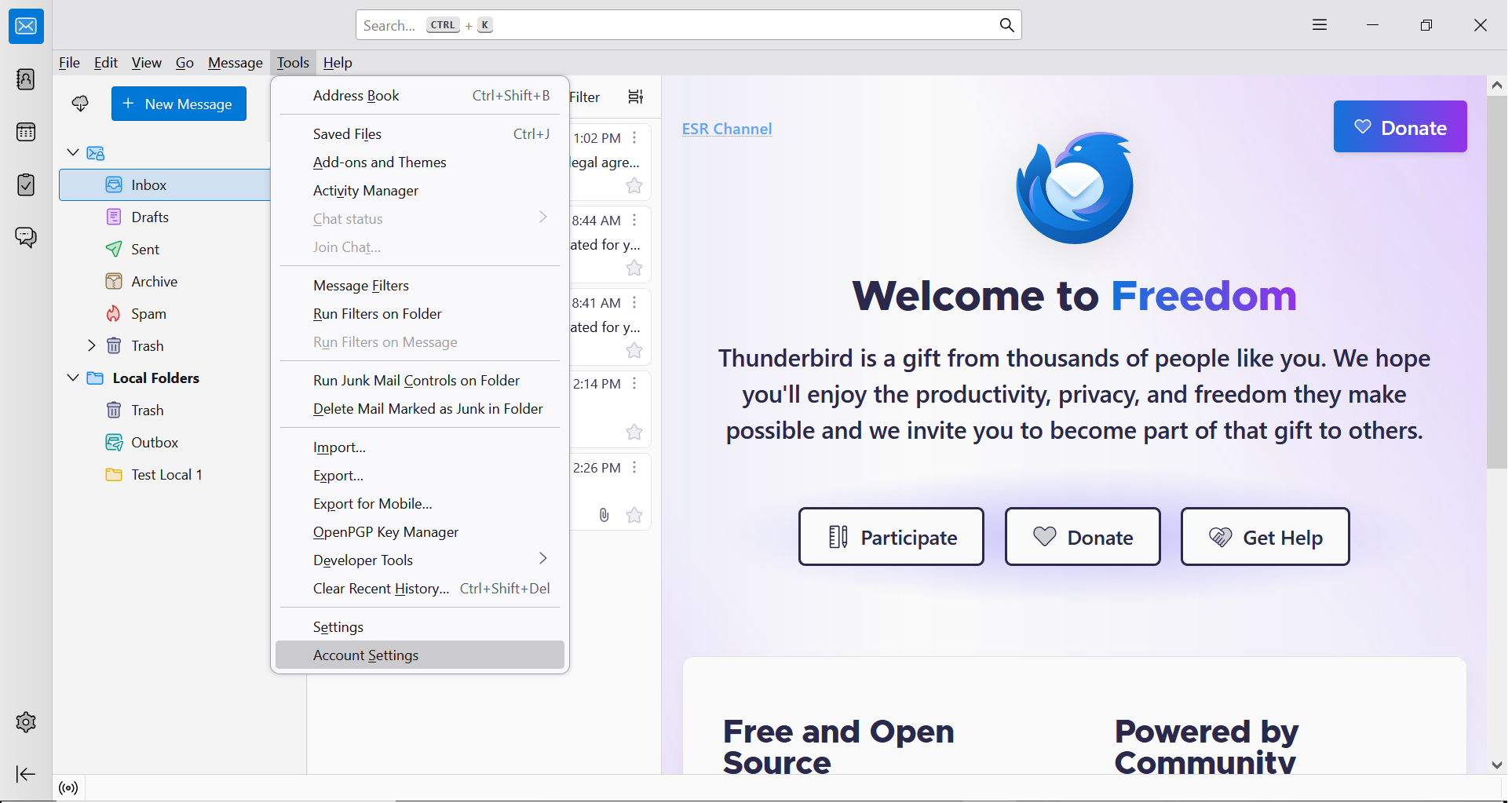Viewport: 1512px width, 803px height.
Task: Expand the Chat status submenu
Action: pos(542,217)
